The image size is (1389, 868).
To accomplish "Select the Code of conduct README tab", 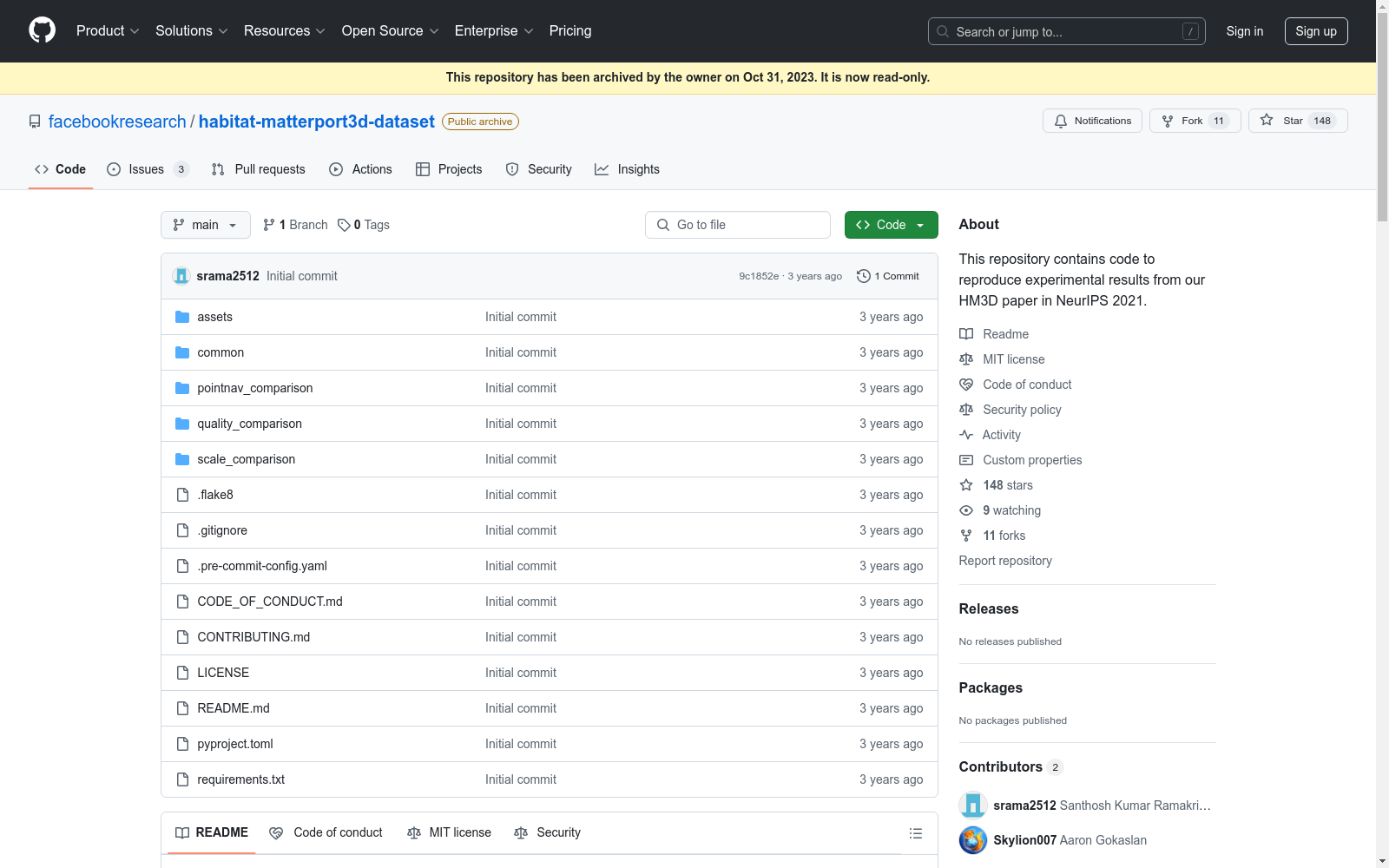I will (326, 832).
